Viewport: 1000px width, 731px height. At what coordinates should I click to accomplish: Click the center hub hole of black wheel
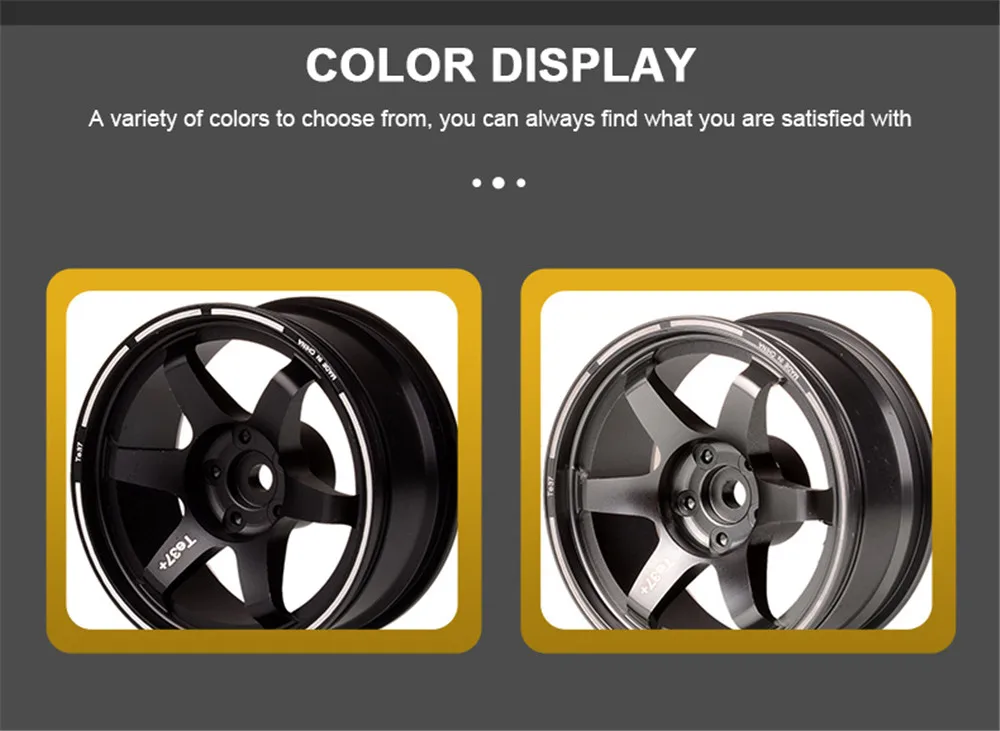(260, 475)
